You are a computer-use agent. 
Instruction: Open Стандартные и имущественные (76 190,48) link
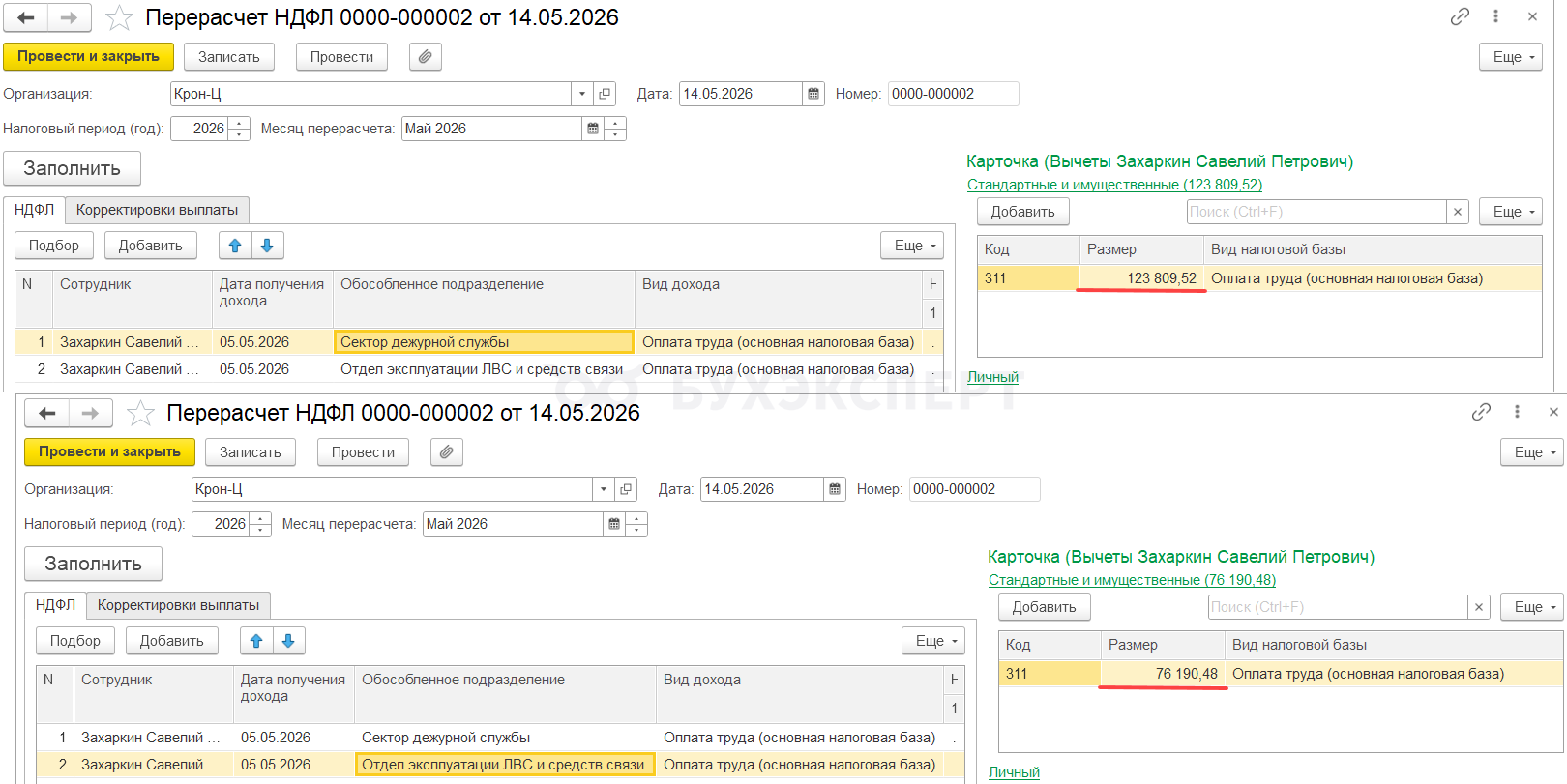pyautogui.click(x=1132, y=580)
